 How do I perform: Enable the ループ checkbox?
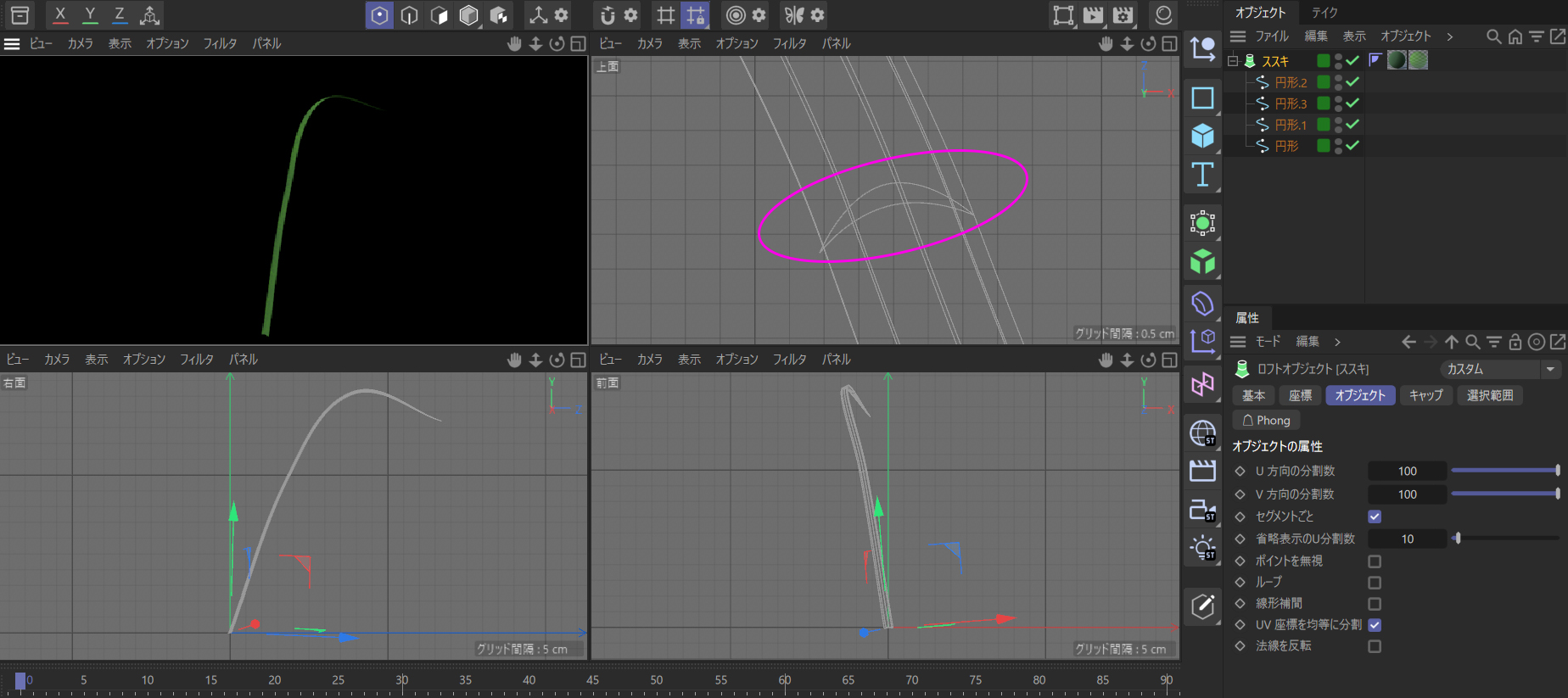(x=1375, y=583)
